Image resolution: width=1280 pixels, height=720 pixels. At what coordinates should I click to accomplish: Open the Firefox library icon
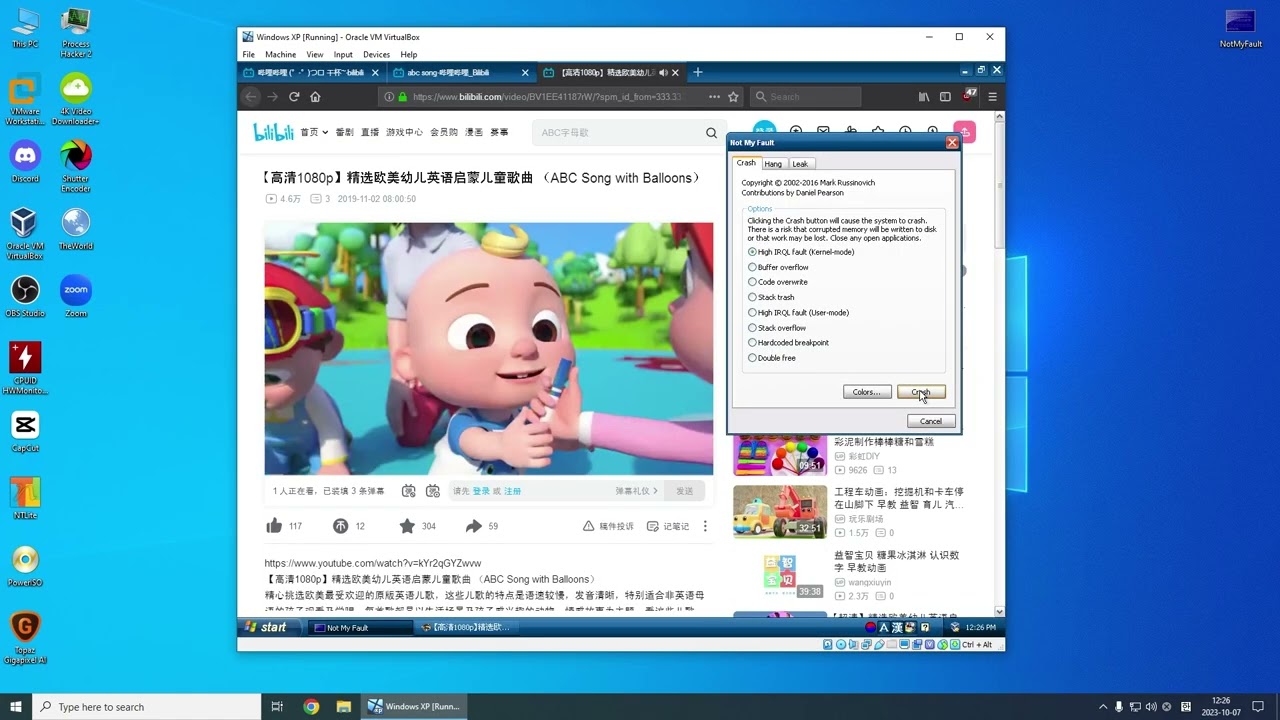(x=924, y=97)
